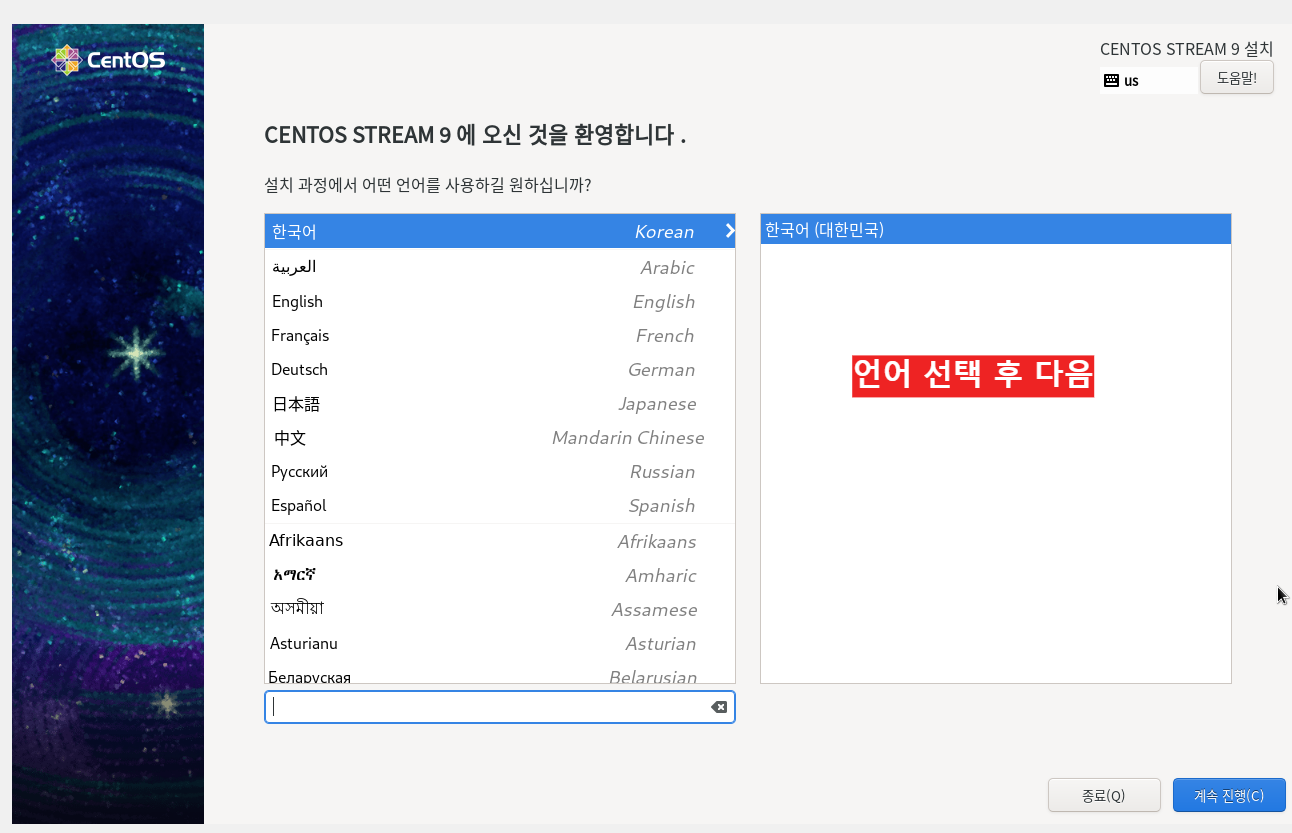Screen dimensions: 1292x833
Task: Select Español Spanish language row
Action: tap(500, 505)
